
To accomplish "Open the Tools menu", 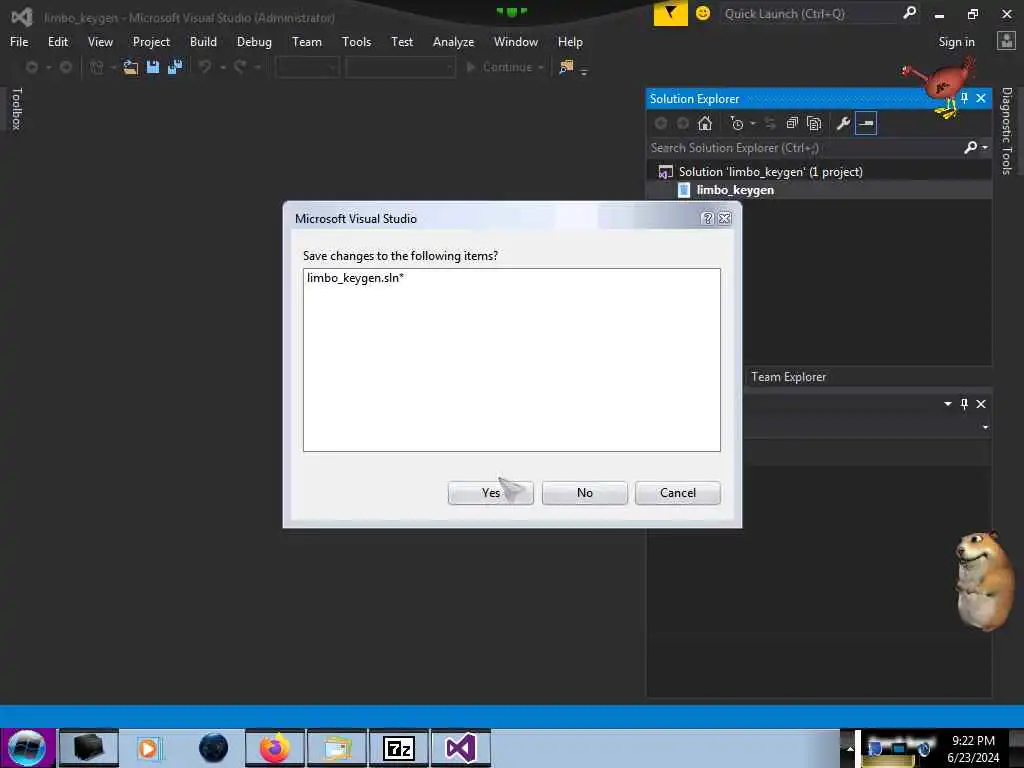I will point(356,42).
